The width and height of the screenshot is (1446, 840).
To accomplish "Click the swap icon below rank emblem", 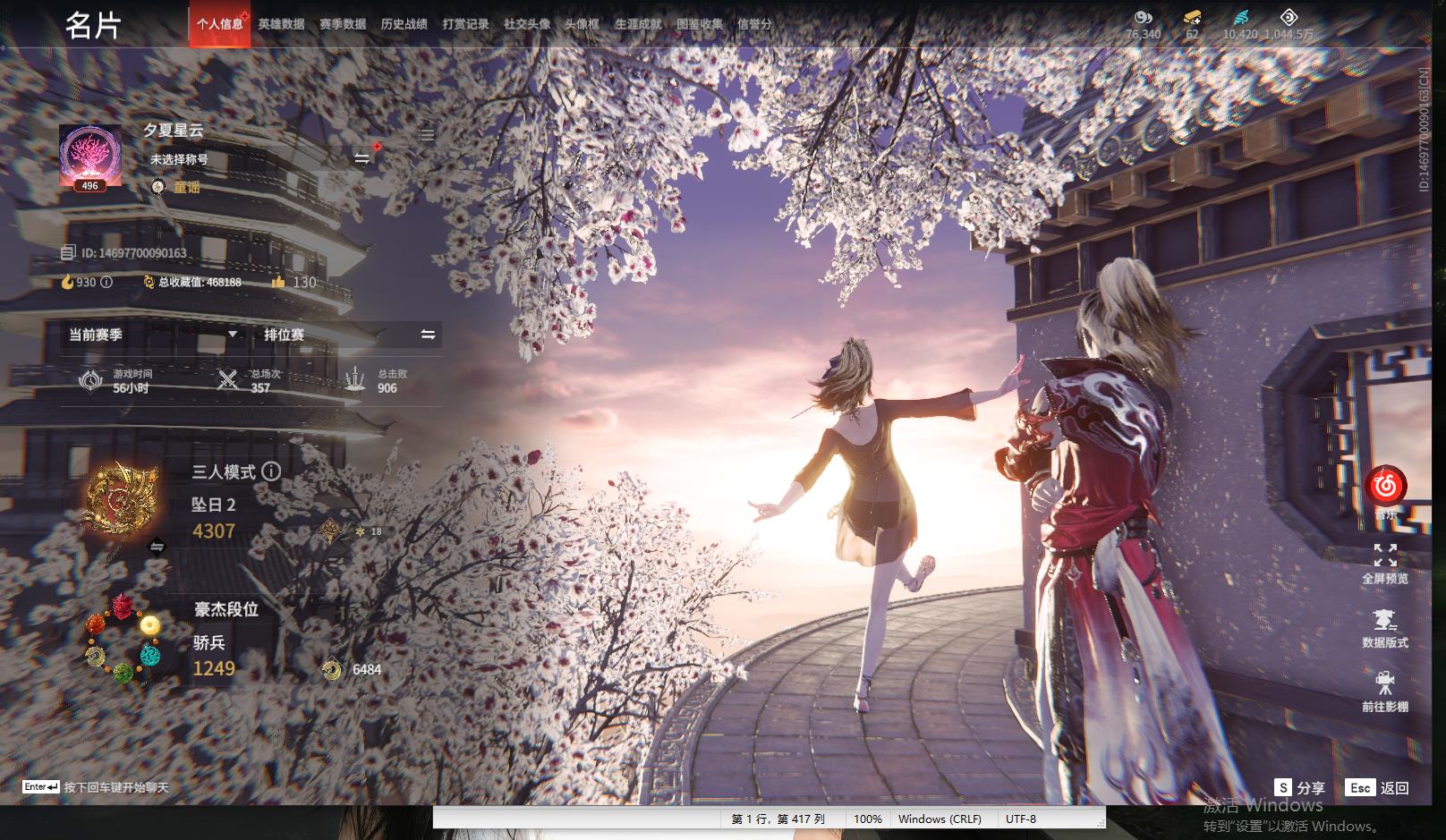I will pos(157,547).
